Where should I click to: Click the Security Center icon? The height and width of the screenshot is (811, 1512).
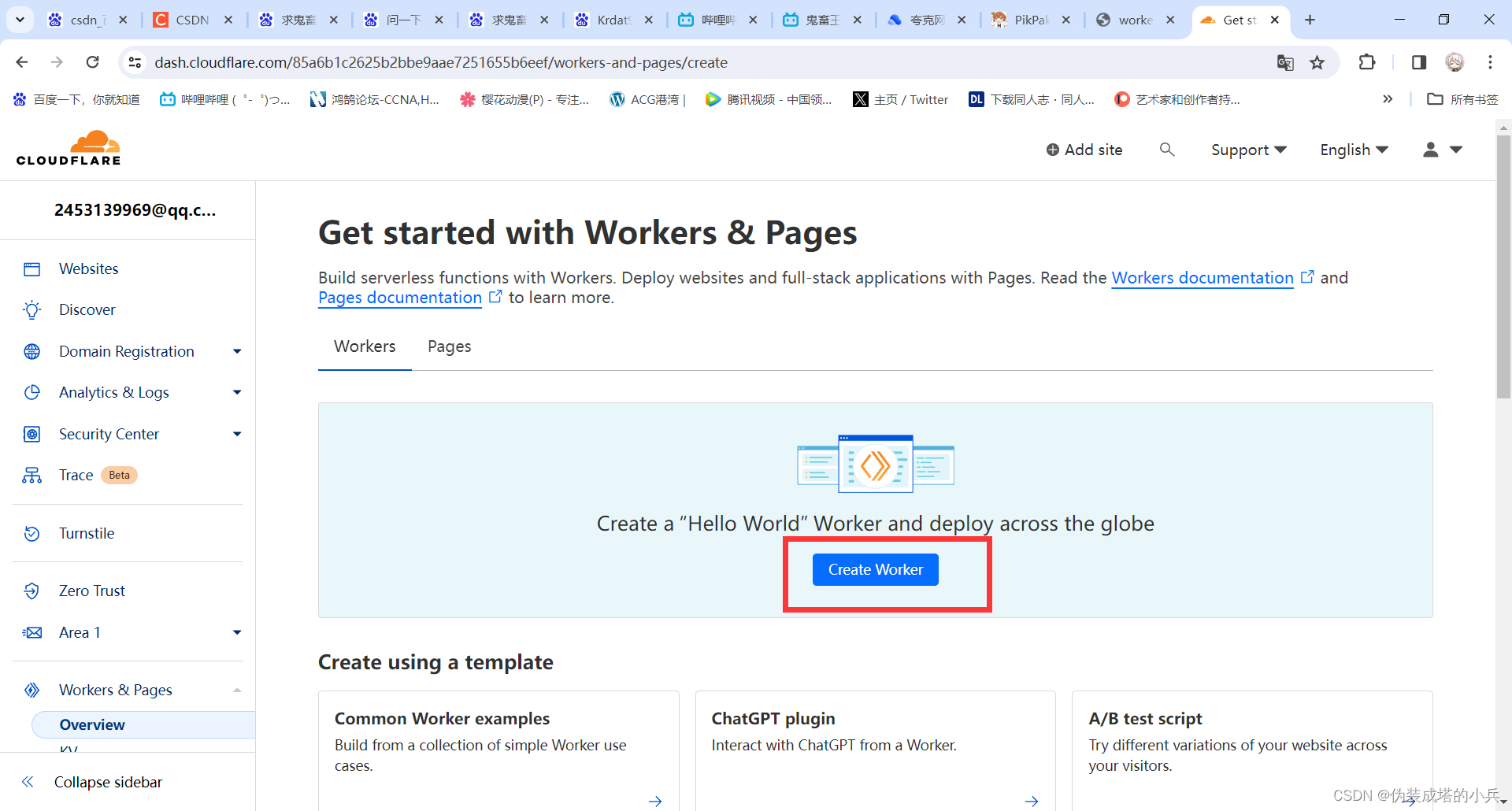(32, 434)
